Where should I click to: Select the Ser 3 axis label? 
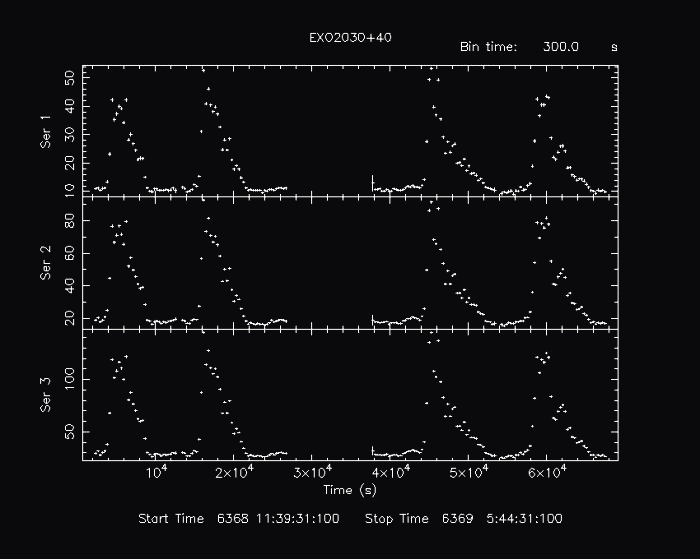[46, 396]
